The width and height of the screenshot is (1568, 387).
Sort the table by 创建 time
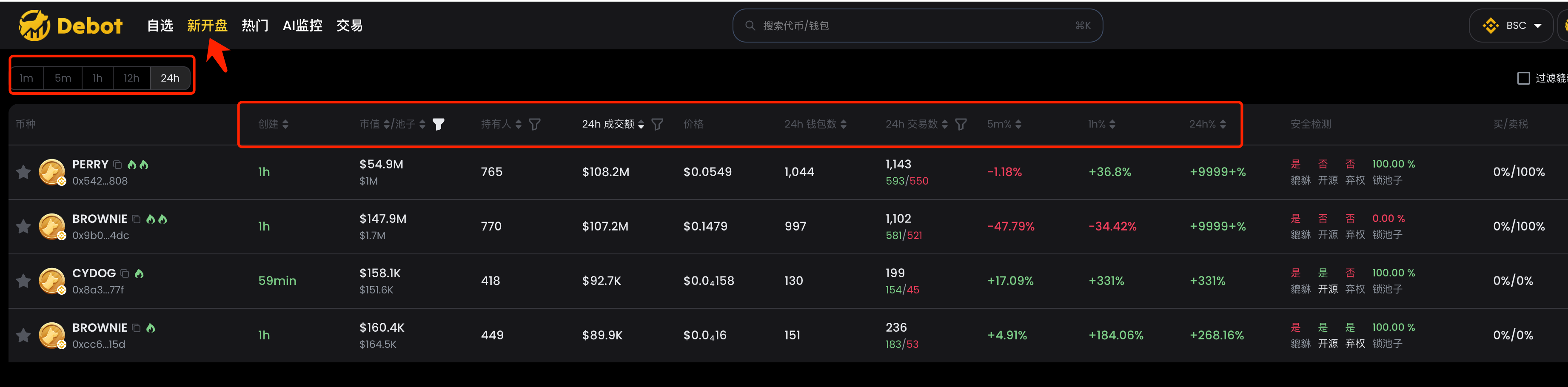pyautogui.click(x=273, y=124)
